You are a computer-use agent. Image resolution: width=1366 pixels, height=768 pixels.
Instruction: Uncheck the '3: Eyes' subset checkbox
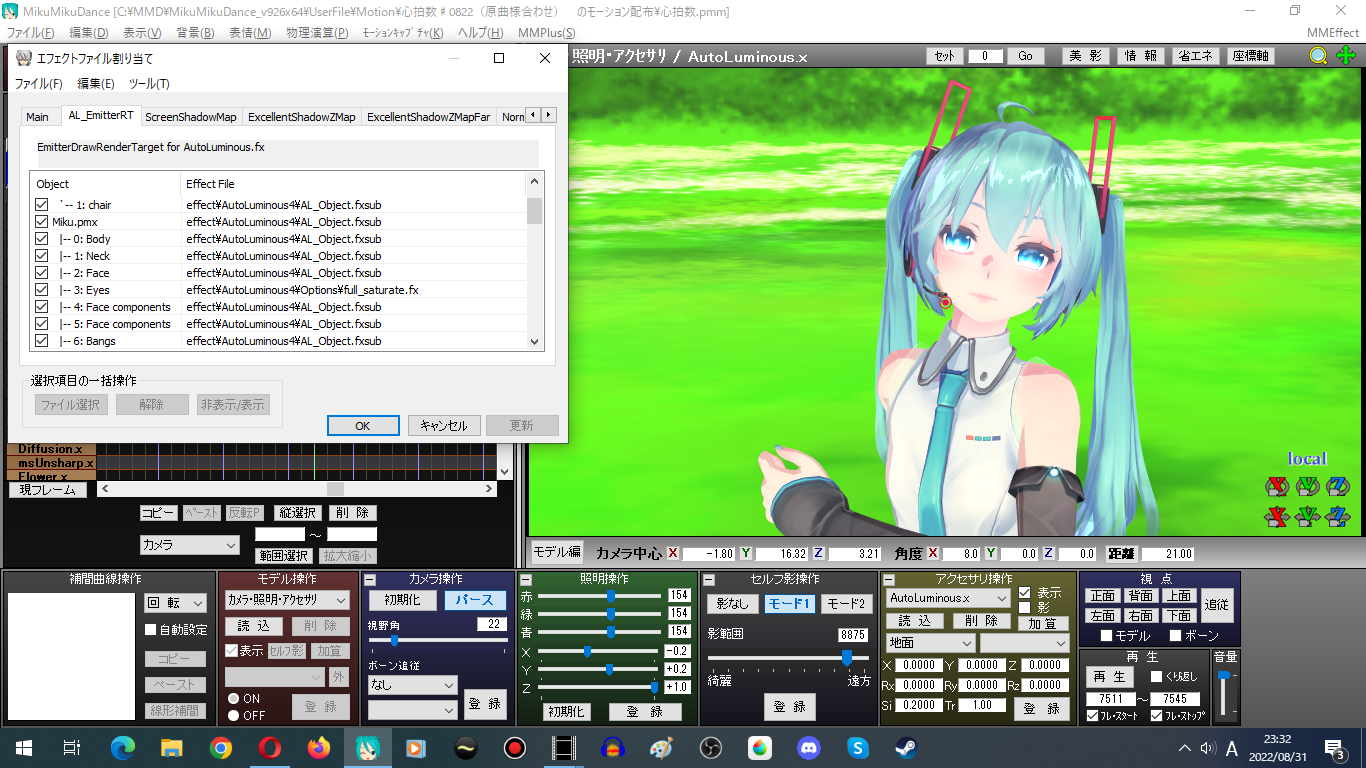(41, 290)
